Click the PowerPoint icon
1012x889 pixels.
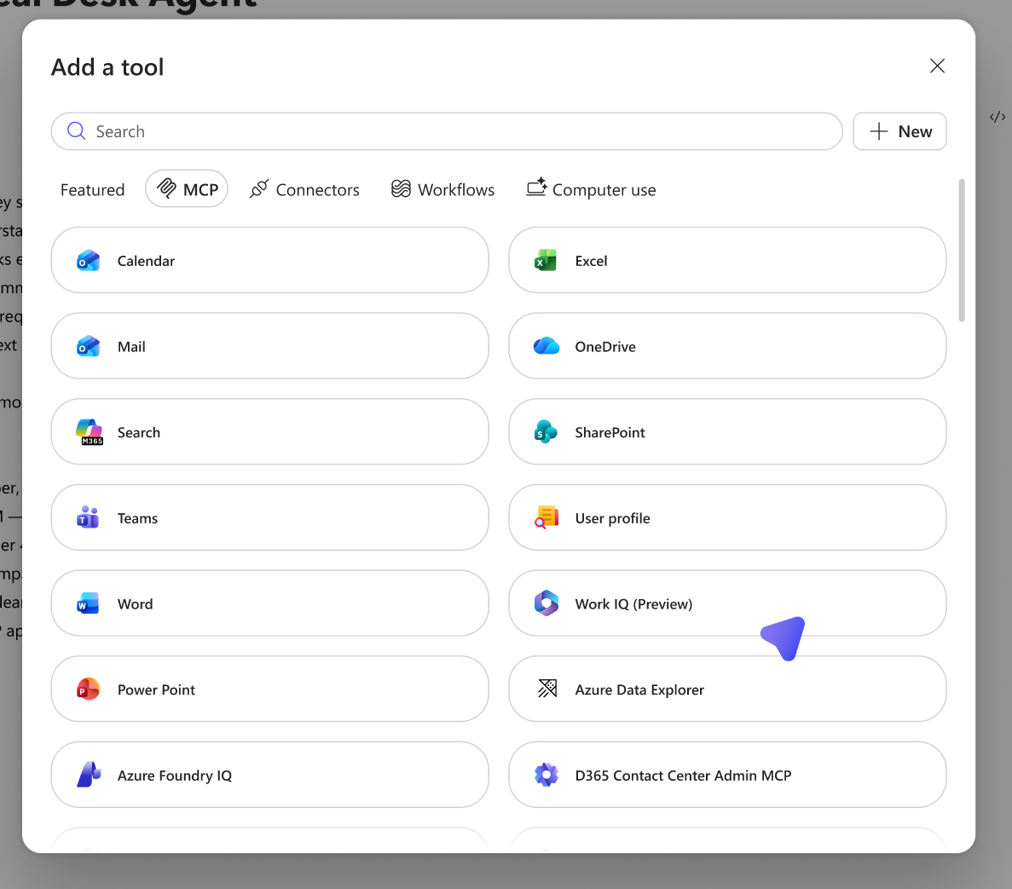tap(88, 690)
